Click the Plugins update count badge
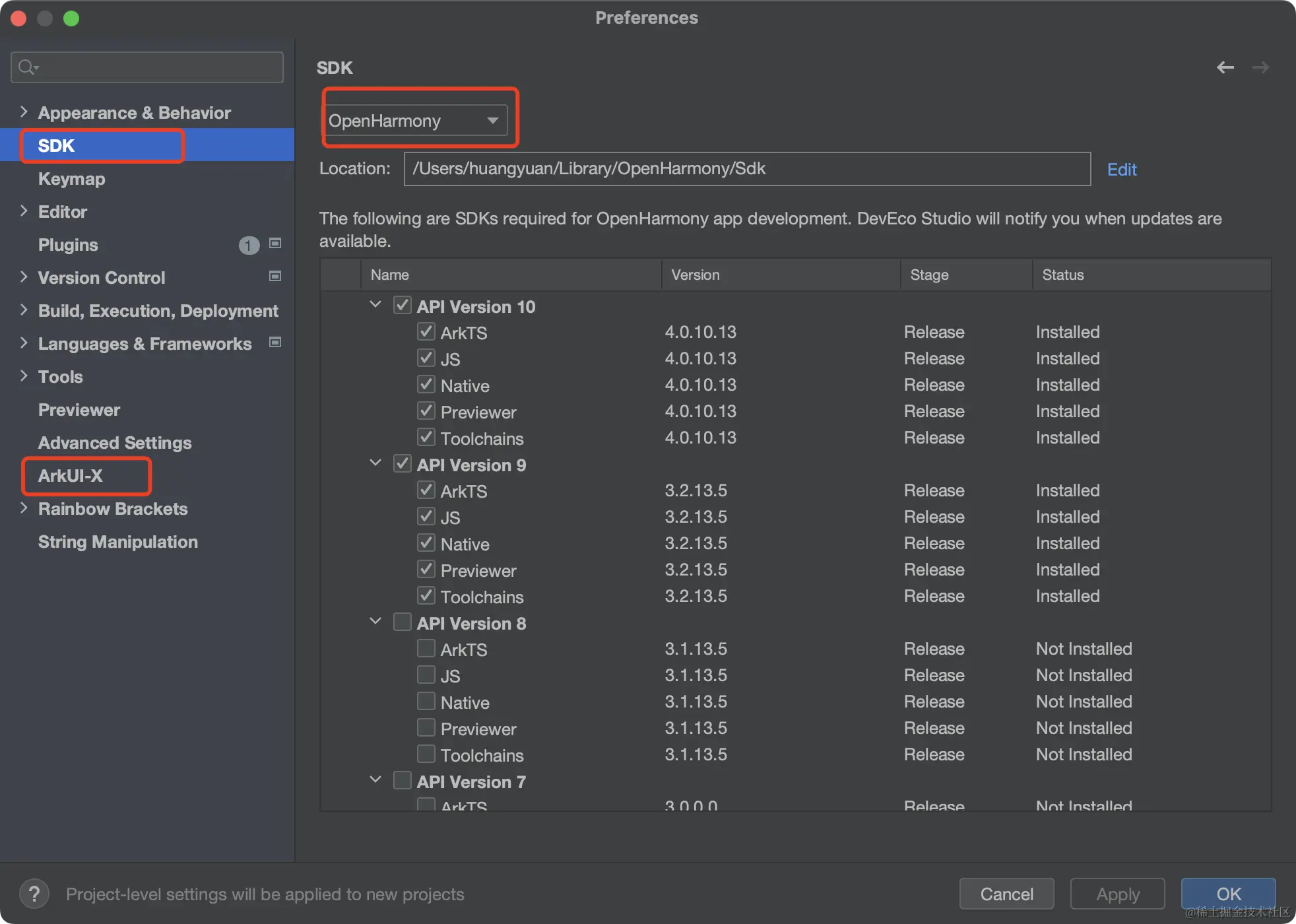1296x924 pixels. click(249, 246)
